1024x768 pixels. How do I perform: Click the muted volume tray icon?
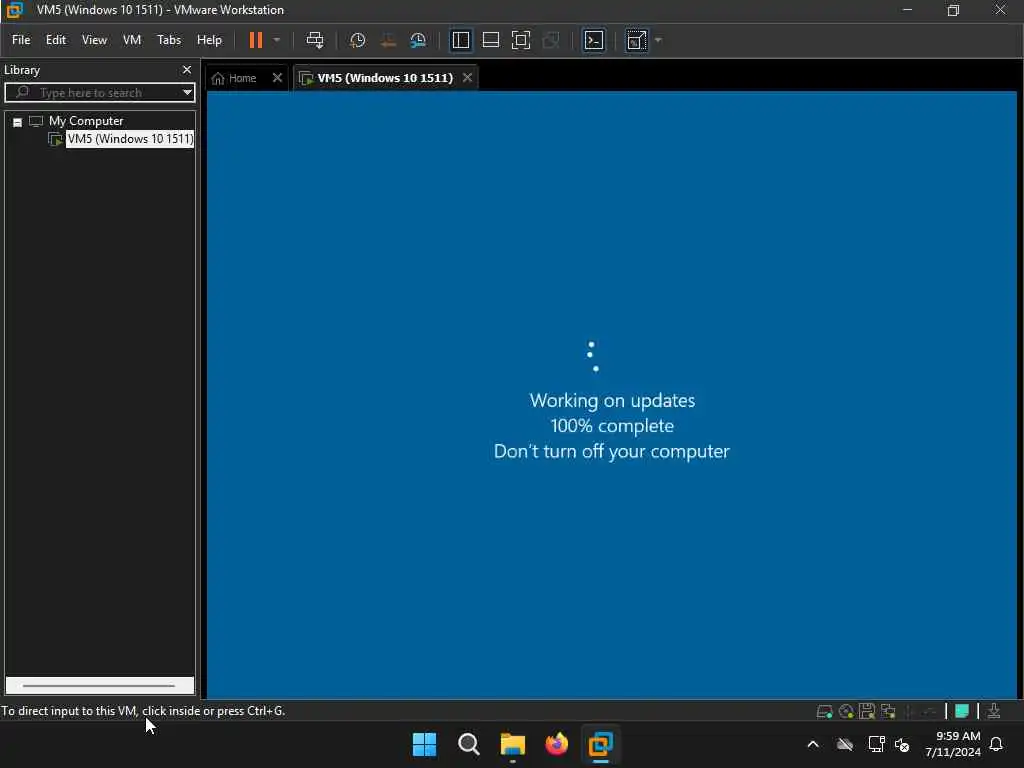[x=902, y=744]
